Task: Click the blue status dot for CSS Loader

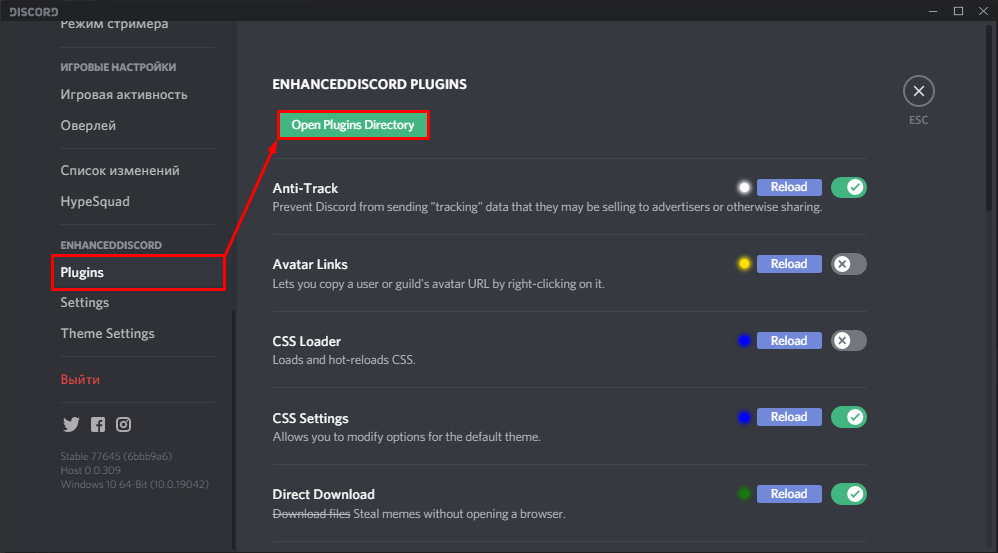Action: pos(744,341)
